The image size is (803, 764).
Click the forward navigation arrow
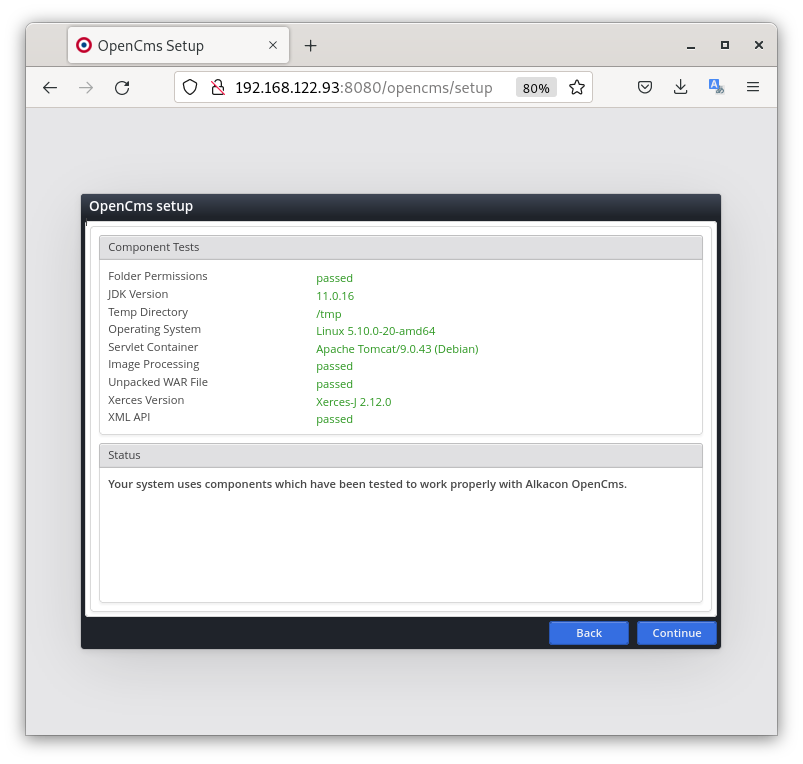pos(86,88)
